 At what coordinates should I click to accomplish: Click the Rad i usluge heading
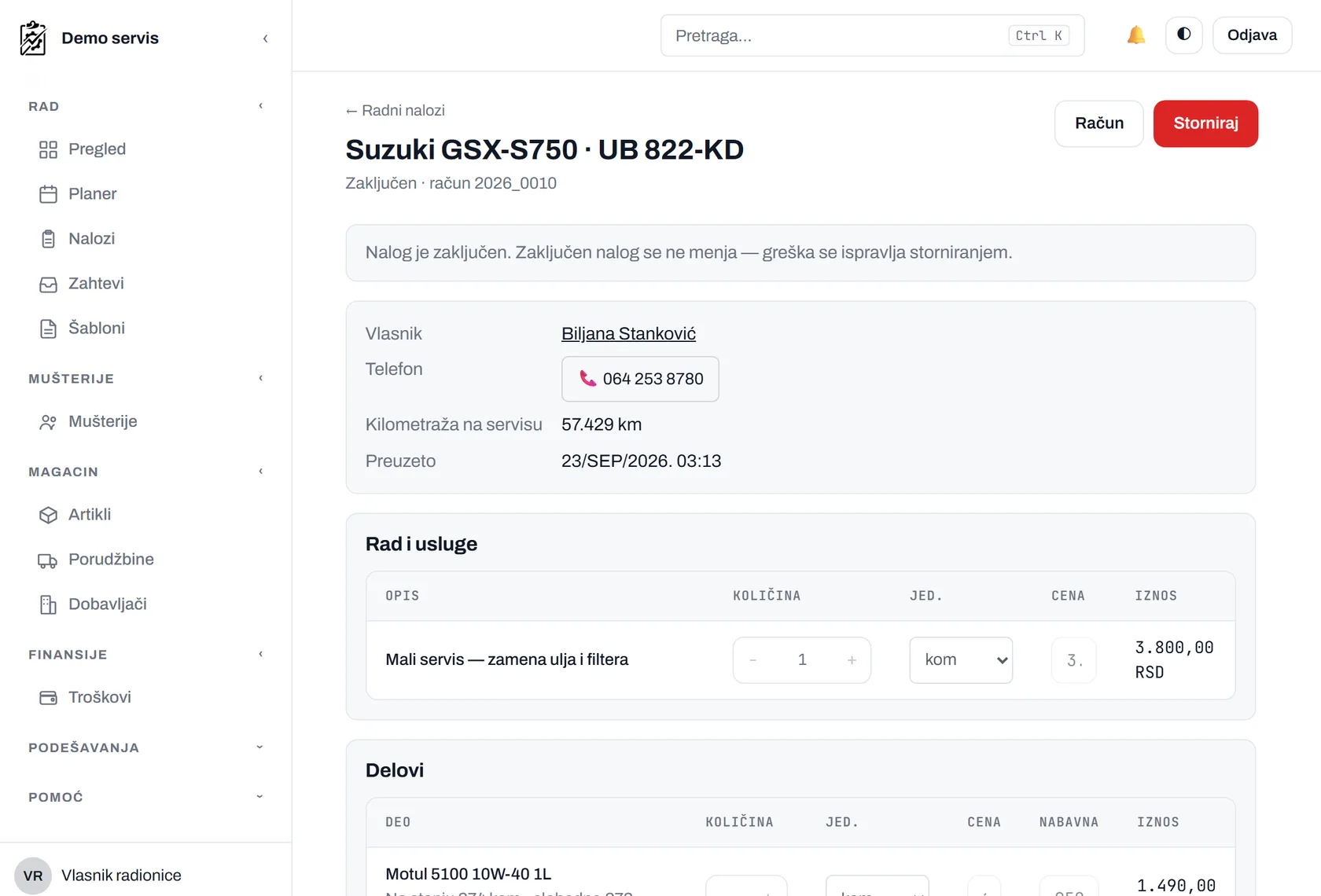(x=421, y=544)
